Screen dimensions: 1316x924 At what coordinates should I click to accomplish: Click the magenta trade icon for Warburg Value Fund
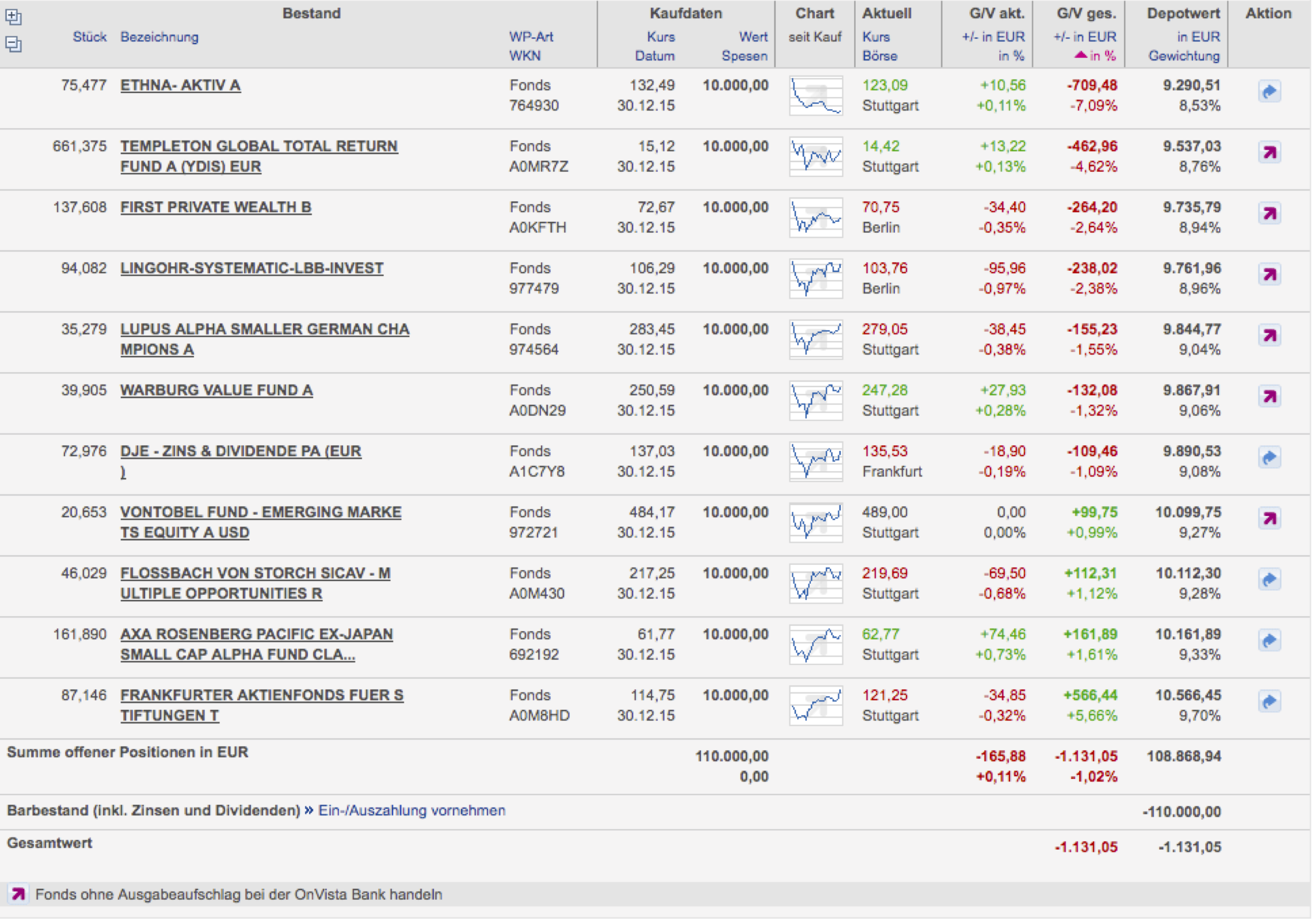pyautogui.click(x=1269, y=397)
